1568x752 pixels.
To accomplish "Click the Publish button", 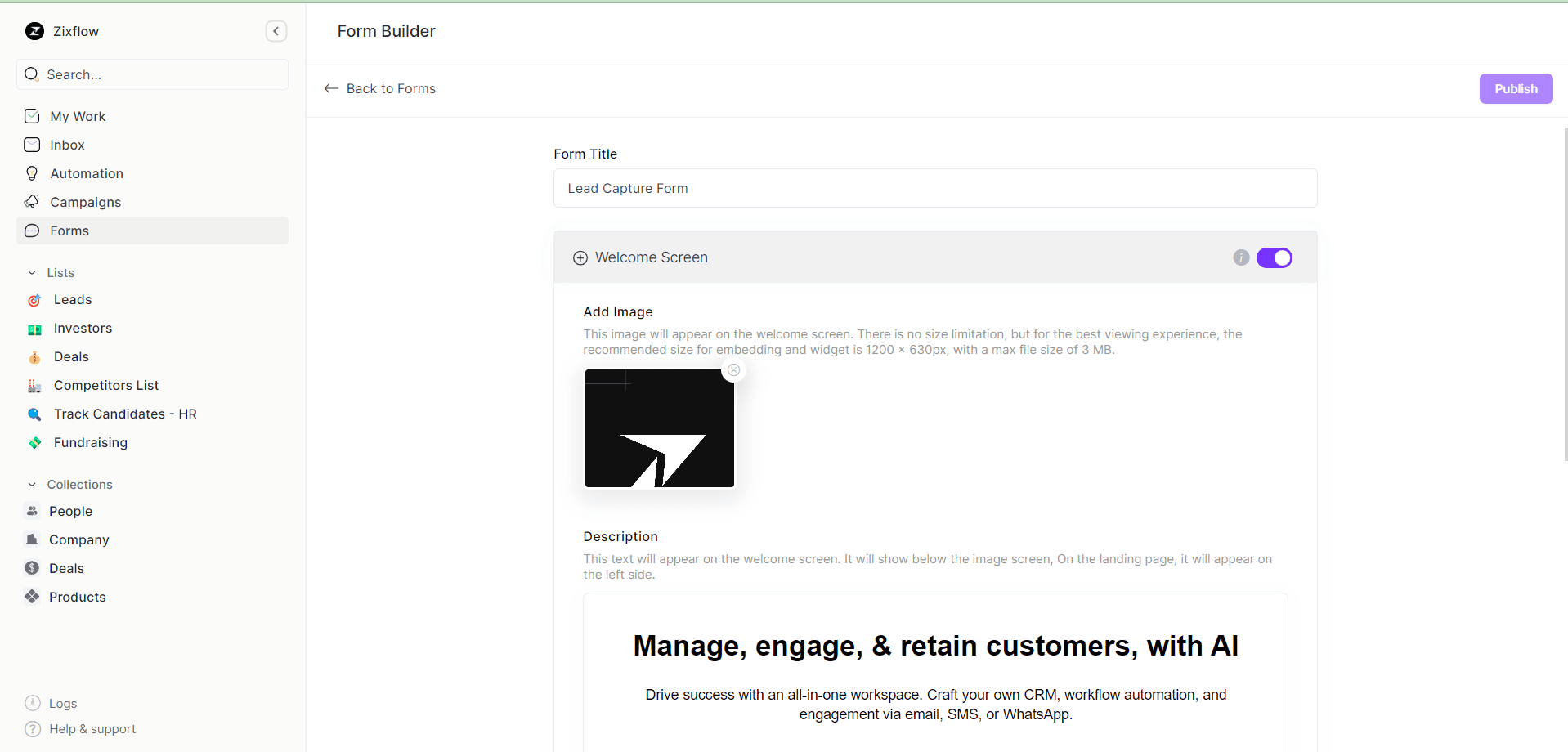I will tap(1515, 88).
